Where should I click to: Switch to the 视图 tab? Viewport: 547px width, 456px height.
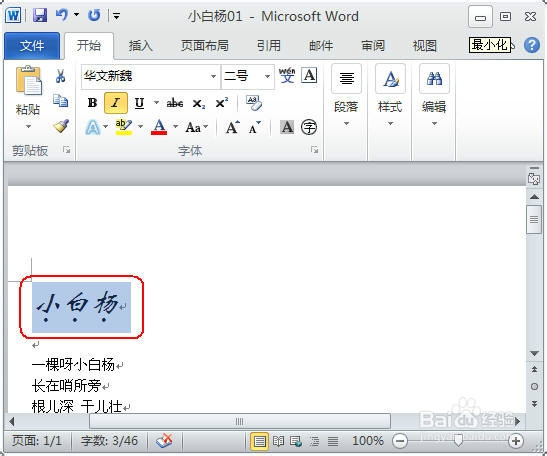pyautogui.click(x=425, y=46)
